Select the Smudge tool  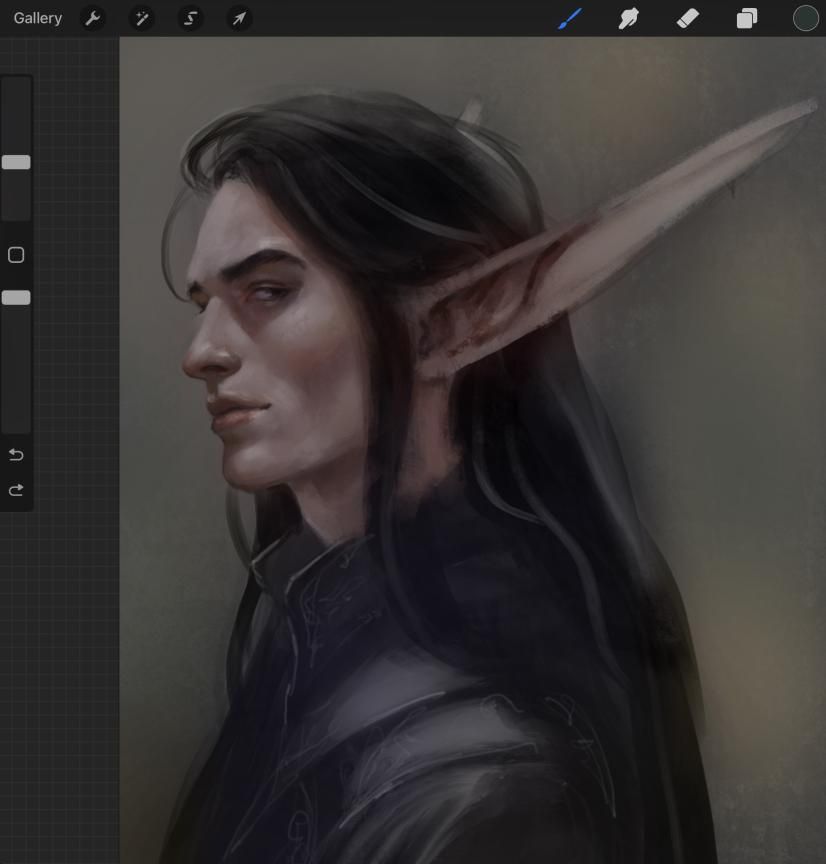pos(629,18)
